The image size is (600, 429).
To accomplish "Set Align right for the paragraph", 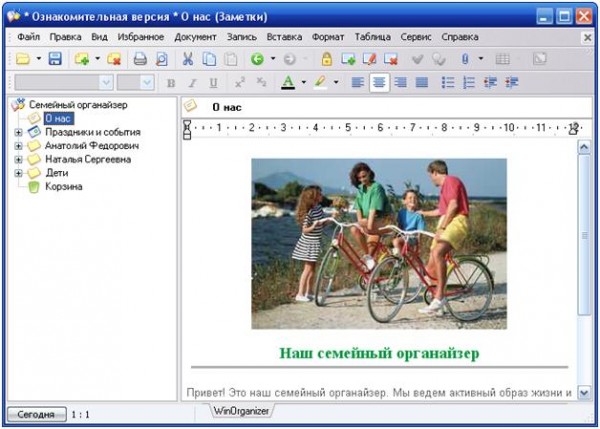I will [x=401, y=82].
